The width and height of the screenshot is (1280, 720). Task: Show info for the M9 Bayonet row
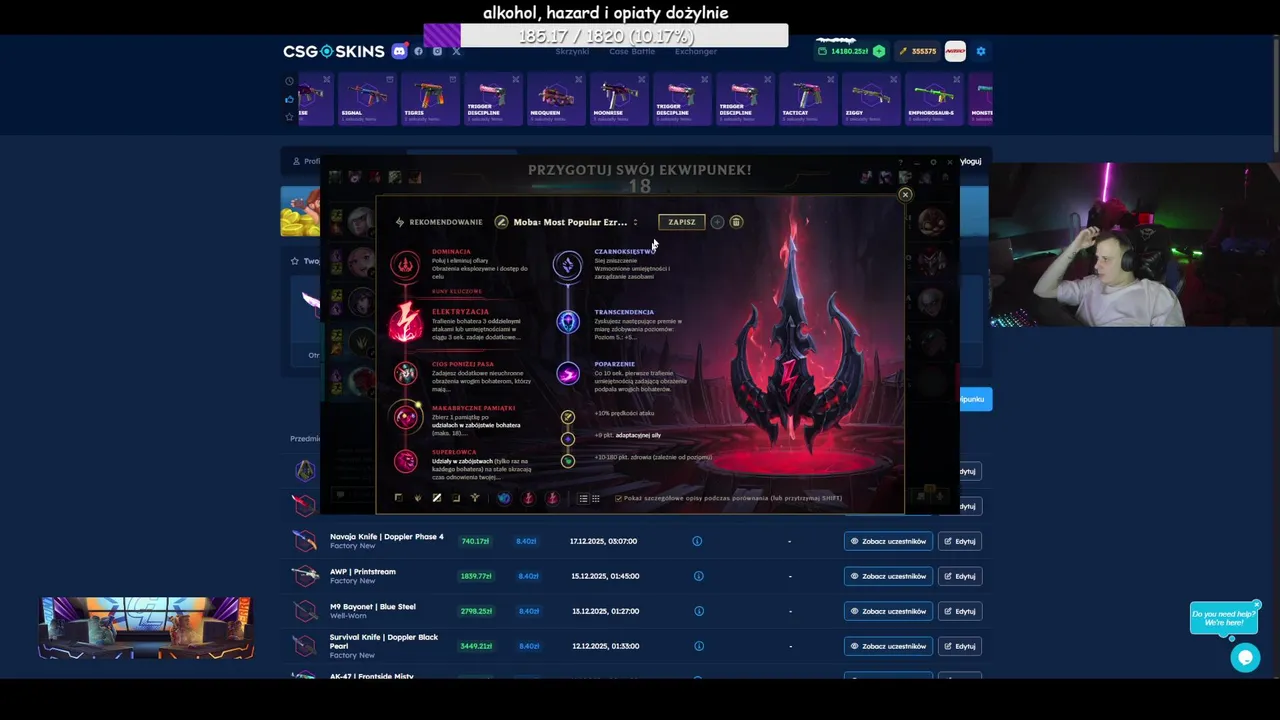(x=698, y=611)
